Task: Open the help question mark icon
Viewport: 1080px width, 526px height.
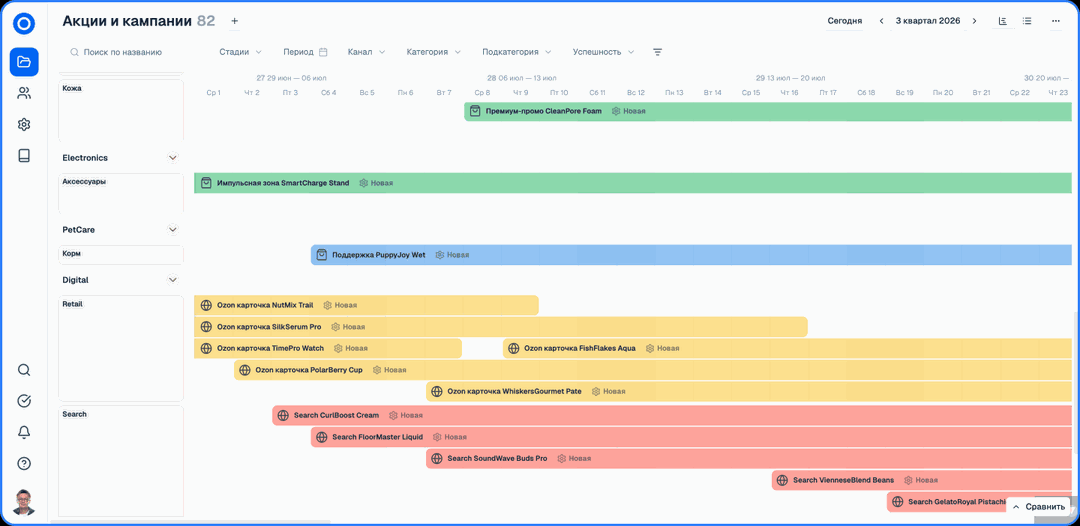Action: coord(24,463)
